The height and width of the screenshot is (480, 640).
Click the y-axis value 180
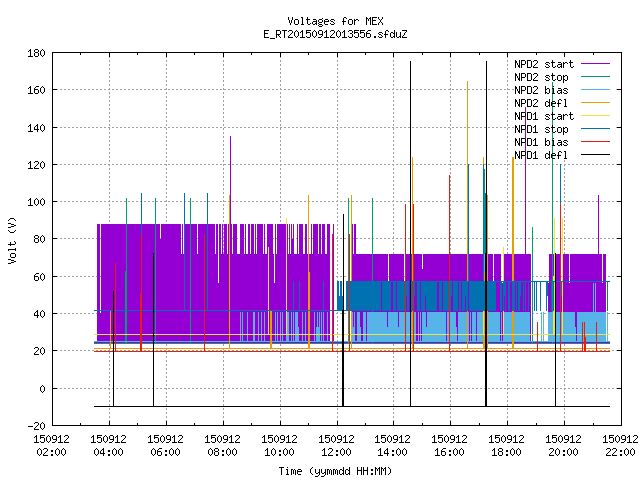(x=36, y=53)
